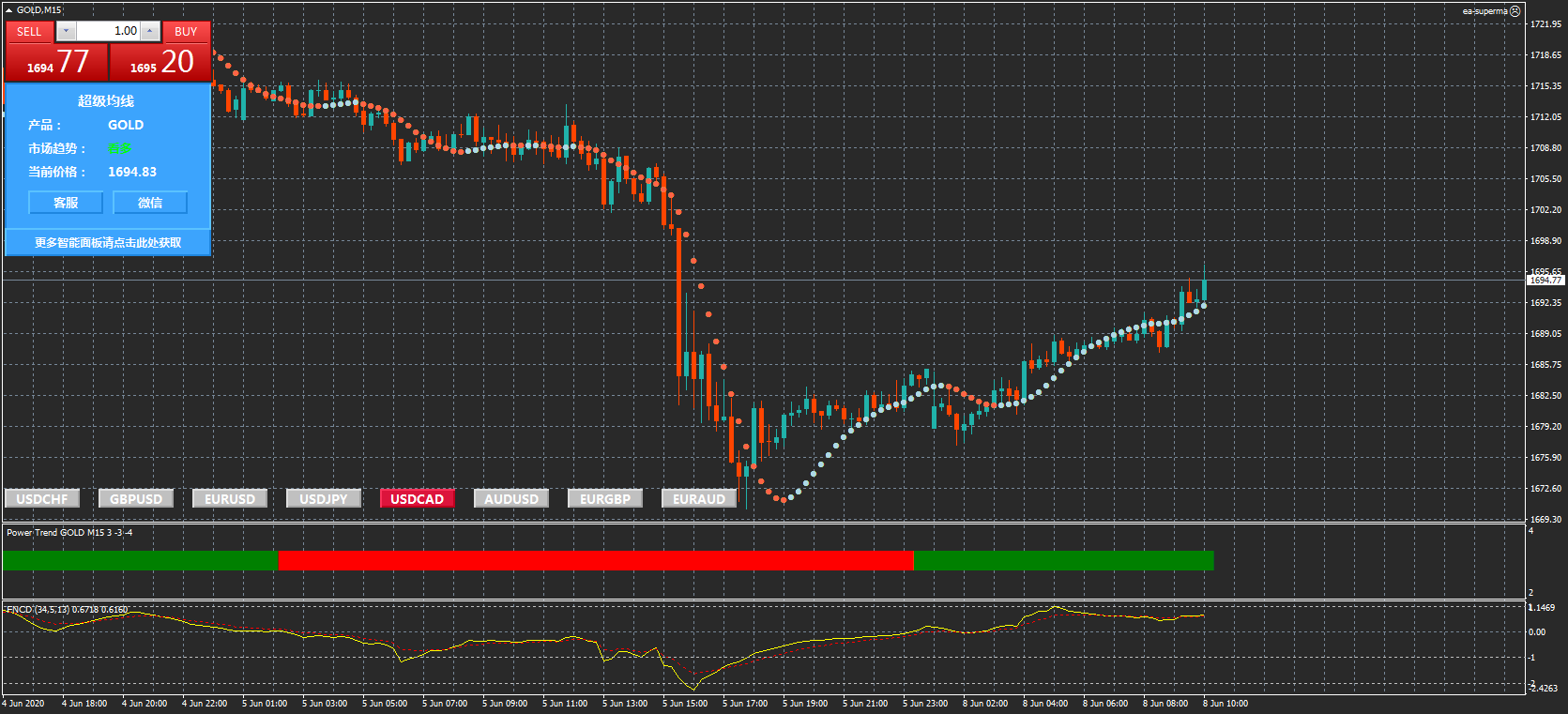
Task: Click the lot size input field
Action: coord(107,31)
